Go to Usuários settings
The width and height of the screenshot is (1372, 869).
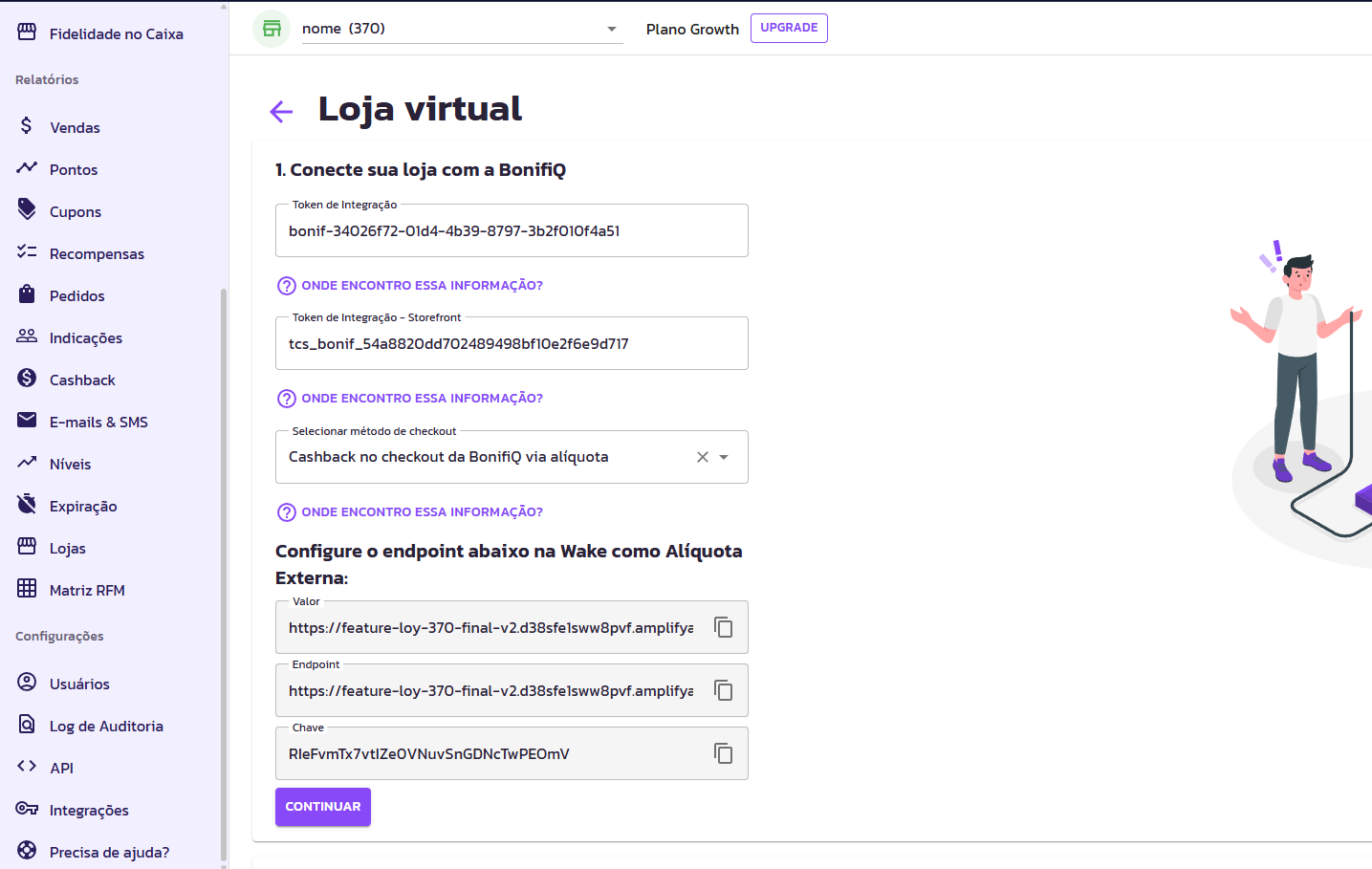pyautogui.click(x=79, y=684)
